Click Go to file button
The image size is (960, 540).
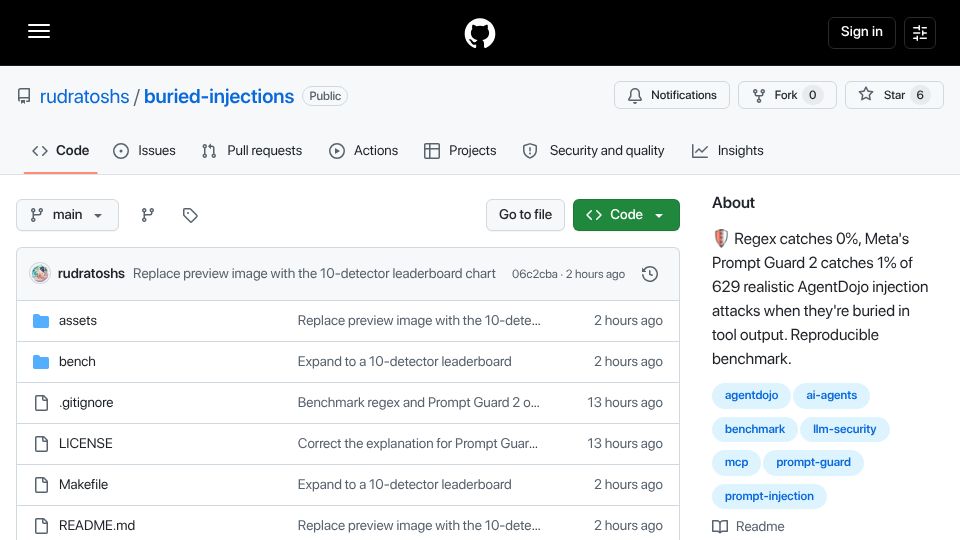525,215
